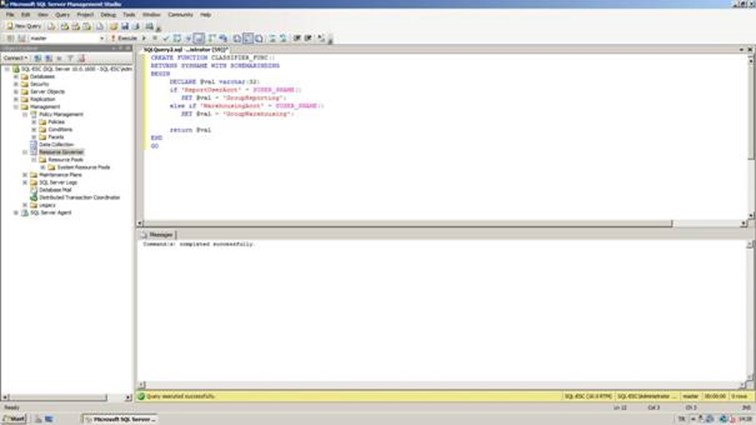Screen dimensions: 756x425
Task: Open the View menu
Action: click(43, 14)
